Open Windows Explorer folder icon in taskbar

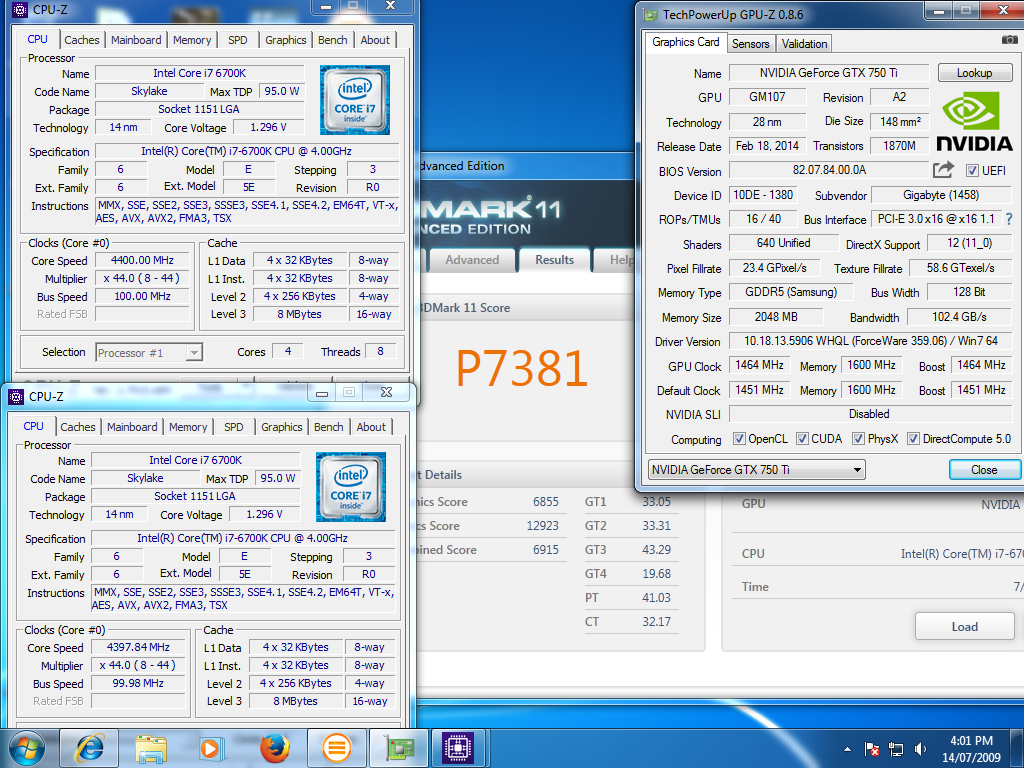[x=151, y=748]
